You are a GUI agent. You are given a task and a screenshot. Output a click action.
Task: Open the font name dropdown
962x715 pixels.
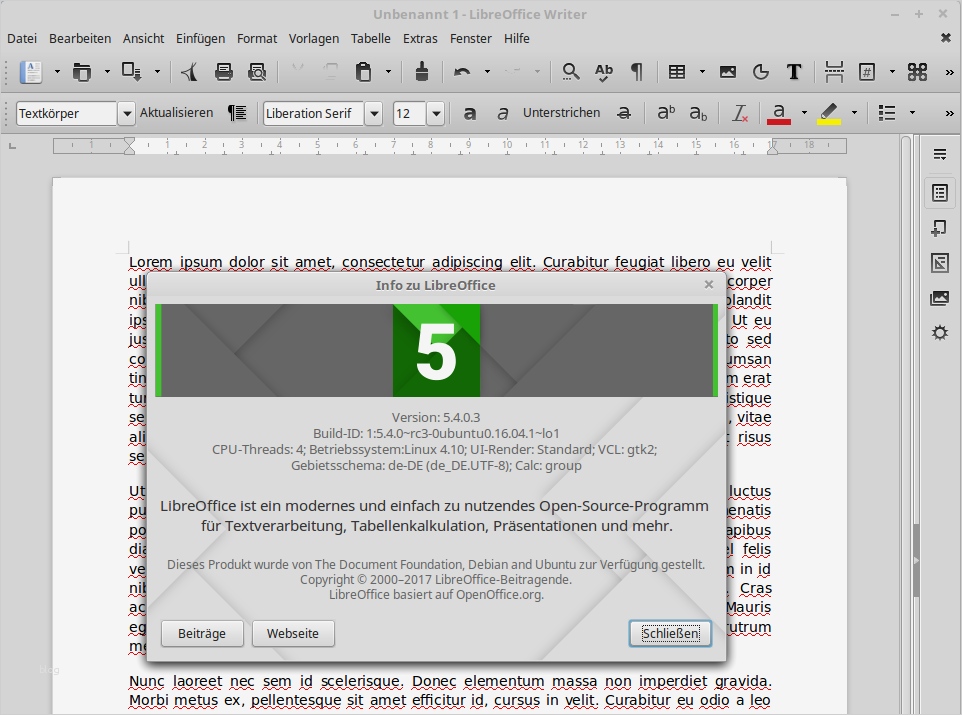pos(374,114)
